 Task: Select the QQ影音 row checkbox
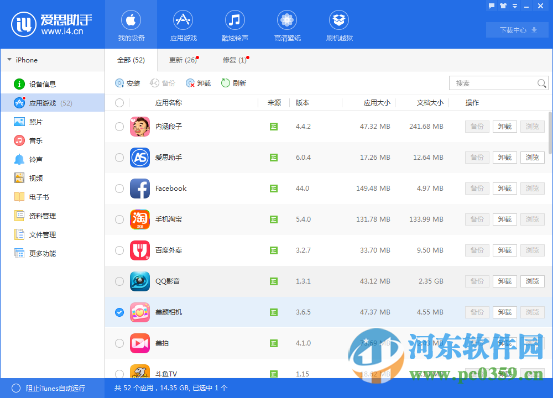(120, 281)
